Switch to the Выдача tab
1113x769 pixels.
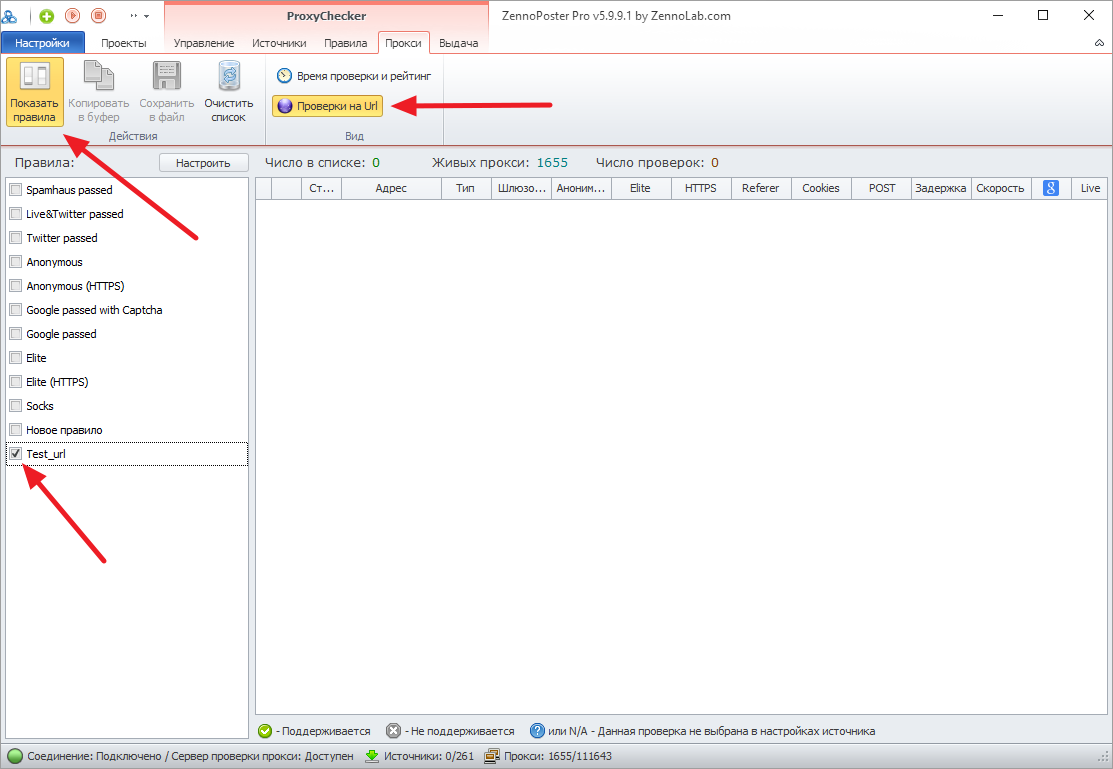[459, 43]
